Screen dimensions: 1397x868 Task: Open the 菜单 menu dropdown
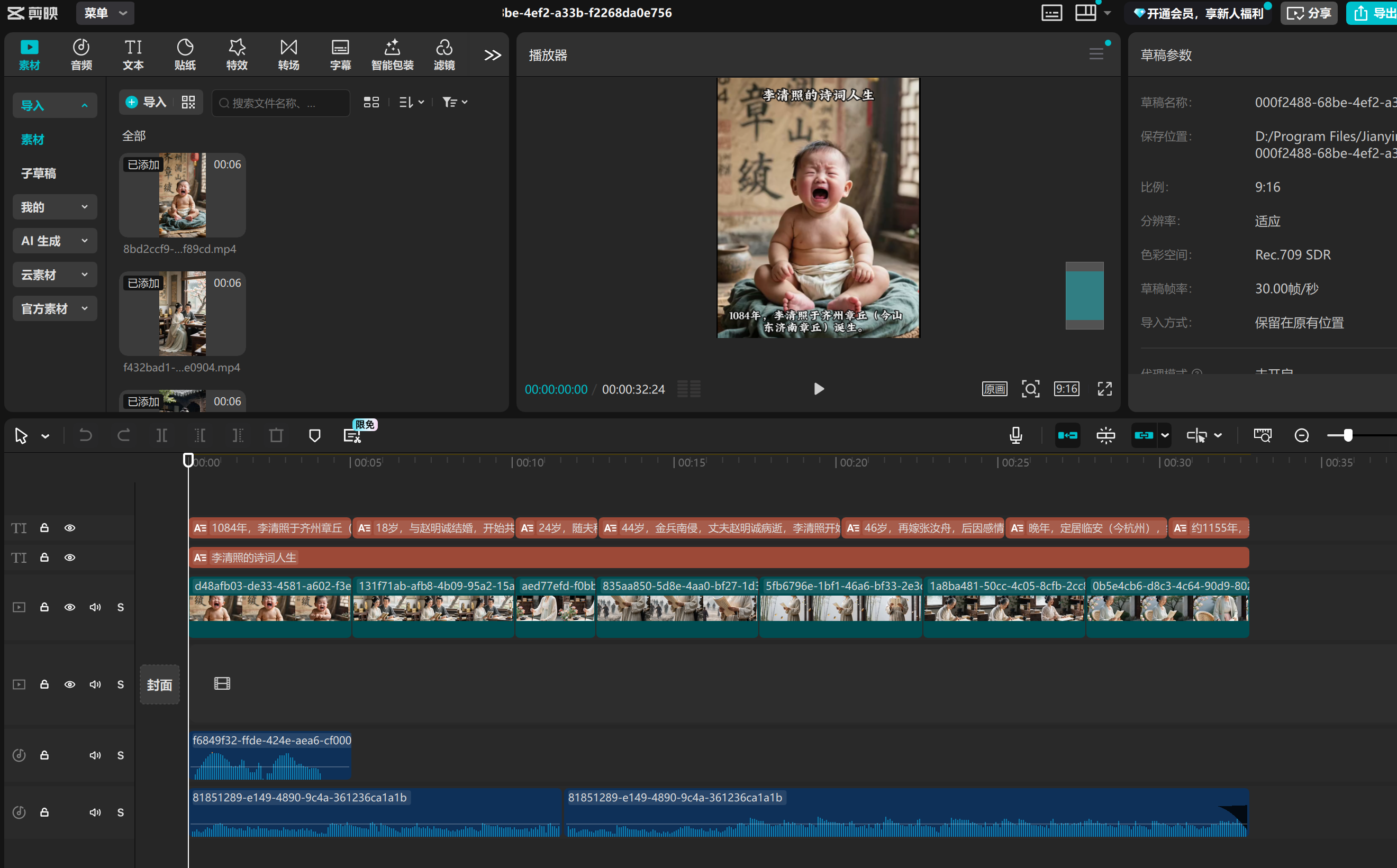click(105, 13)
